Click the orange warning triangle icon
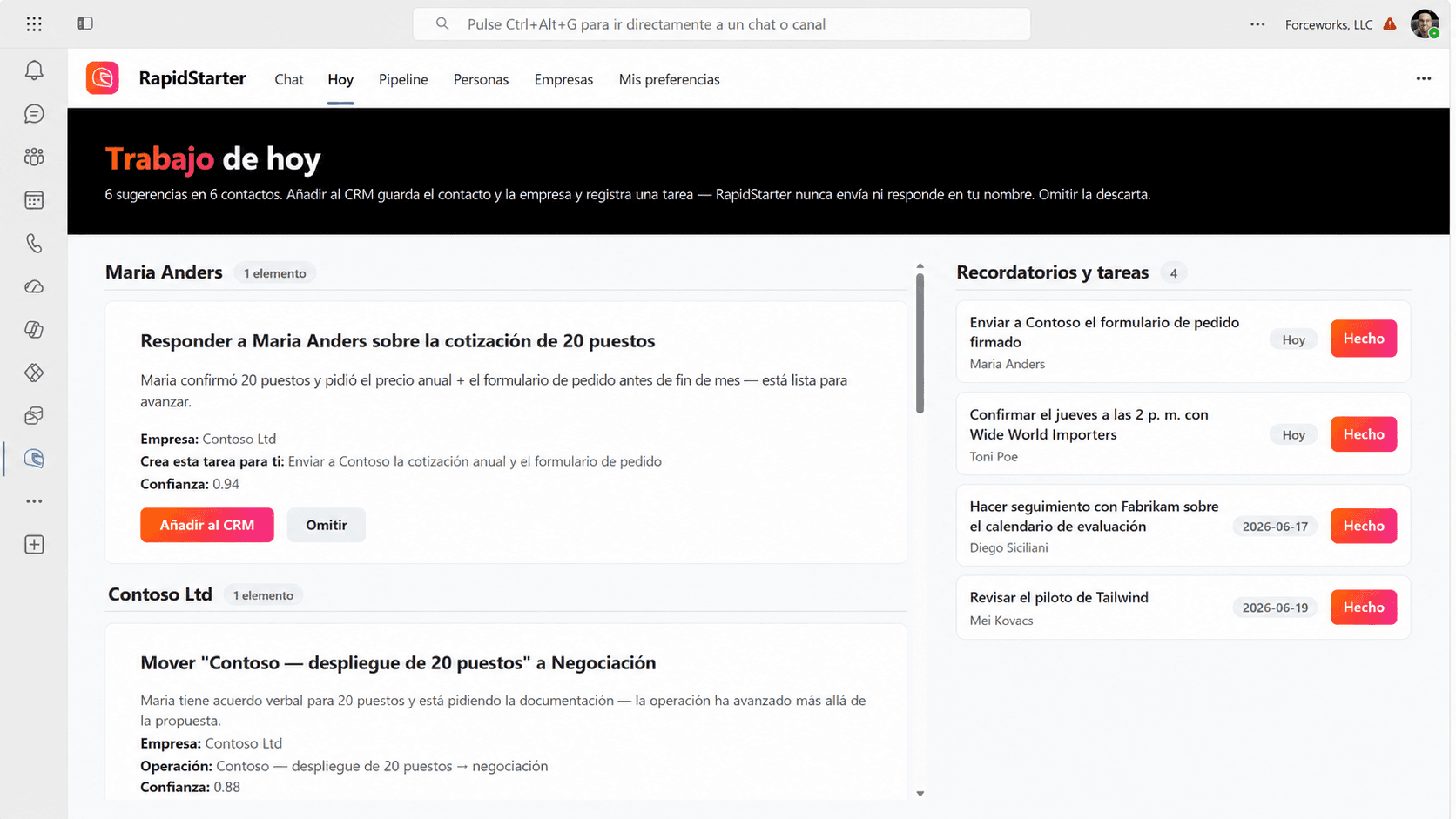 point(1390,24)
